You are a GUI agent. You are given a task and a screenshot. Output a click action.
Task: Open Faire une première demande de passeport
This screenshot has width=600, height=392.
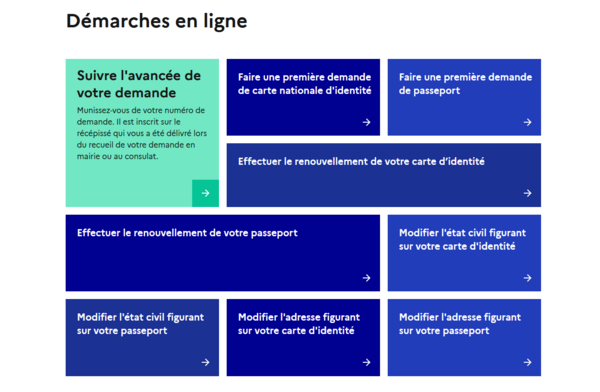(465, 84)
